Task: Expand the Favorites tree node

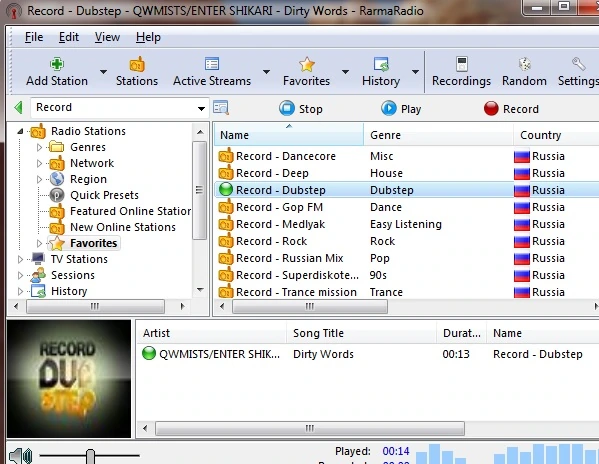Action: 39,243
